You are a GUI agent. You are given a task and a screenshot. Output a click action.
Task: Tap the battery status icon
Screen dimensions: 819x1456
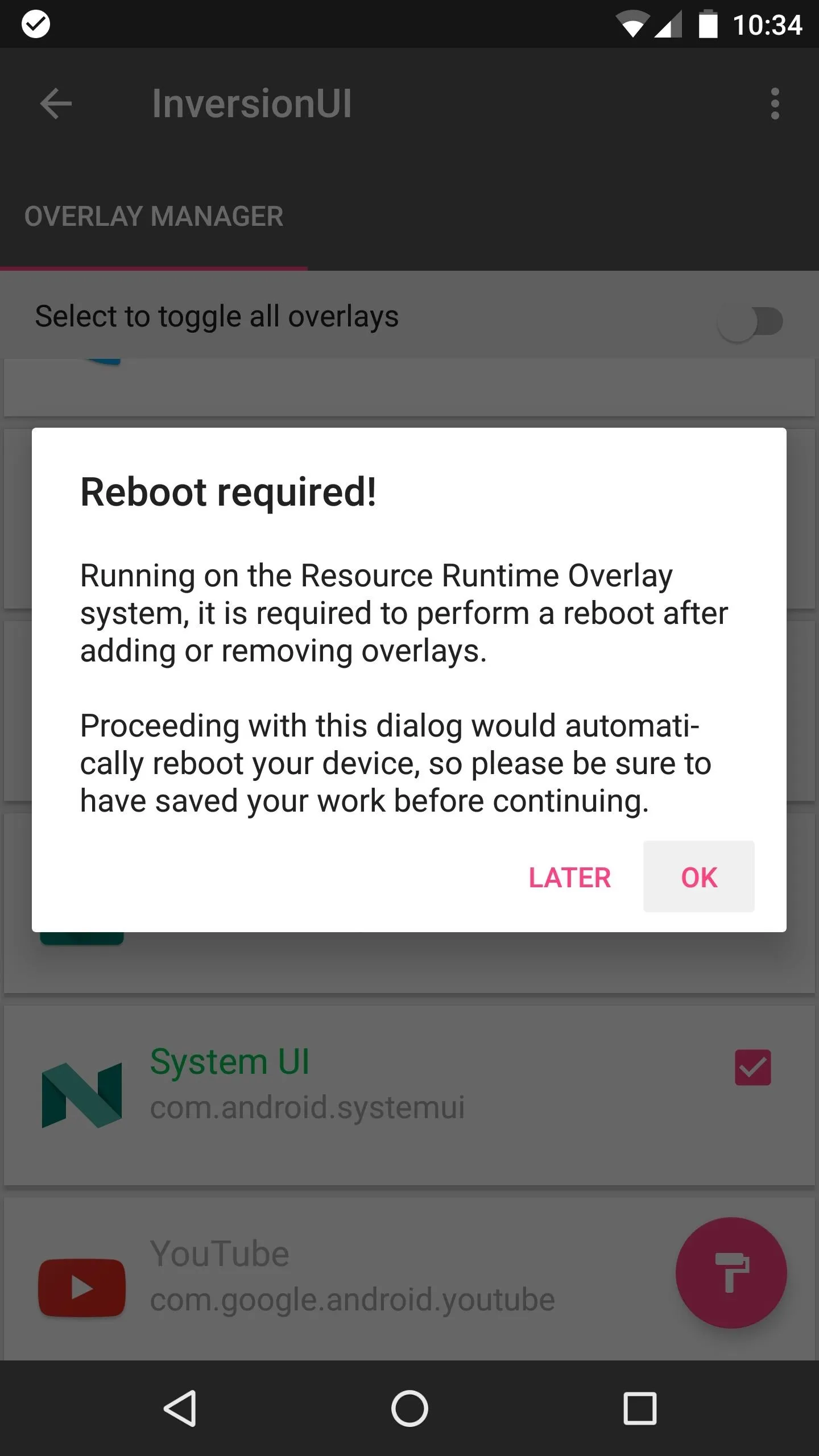click(x=708, y=24)
